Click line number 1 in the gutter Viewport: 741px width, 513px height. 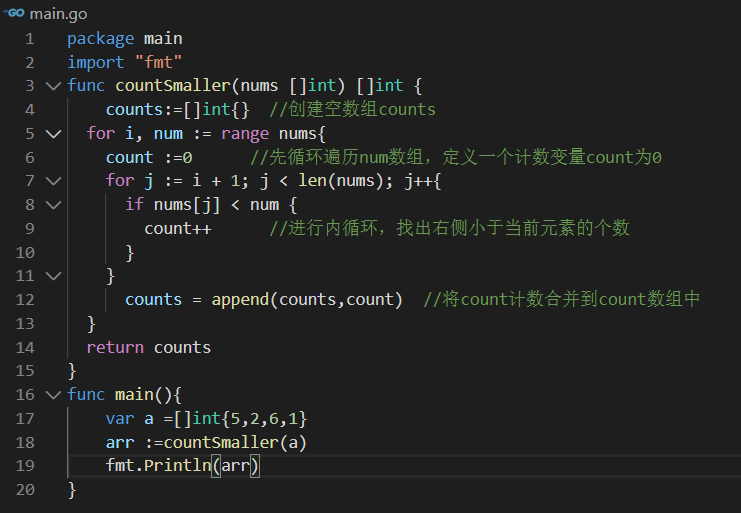30,39
